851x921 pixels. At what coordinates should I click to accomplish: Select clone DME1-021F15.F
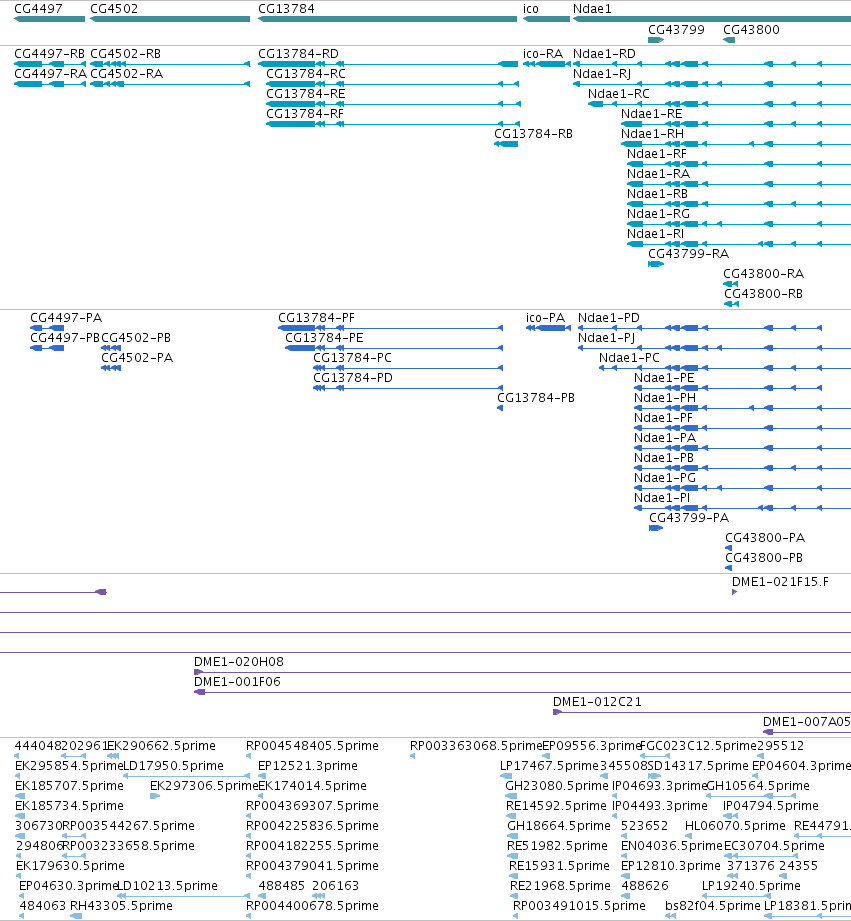[x=781, y=582]
